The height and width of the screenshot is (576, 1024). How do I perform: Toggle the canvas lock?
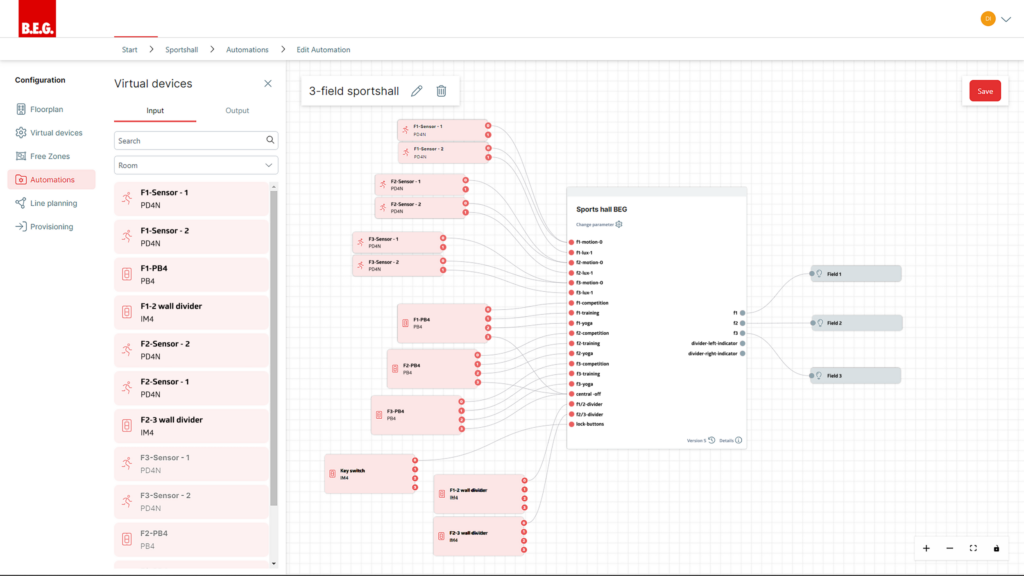(x=996, y=548)
